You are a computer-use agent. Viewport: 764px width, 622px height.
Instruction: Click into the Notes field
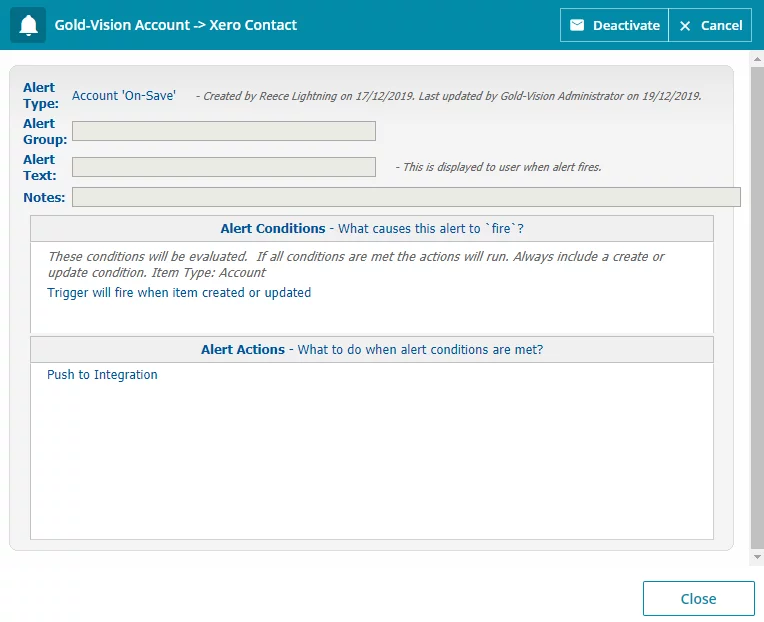point(406,197)
